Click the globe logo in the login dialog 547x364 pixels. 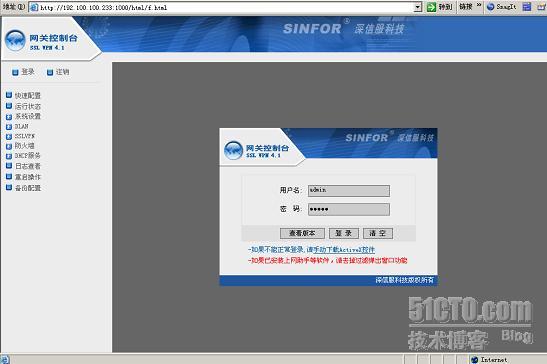click(x=233, y=150)
